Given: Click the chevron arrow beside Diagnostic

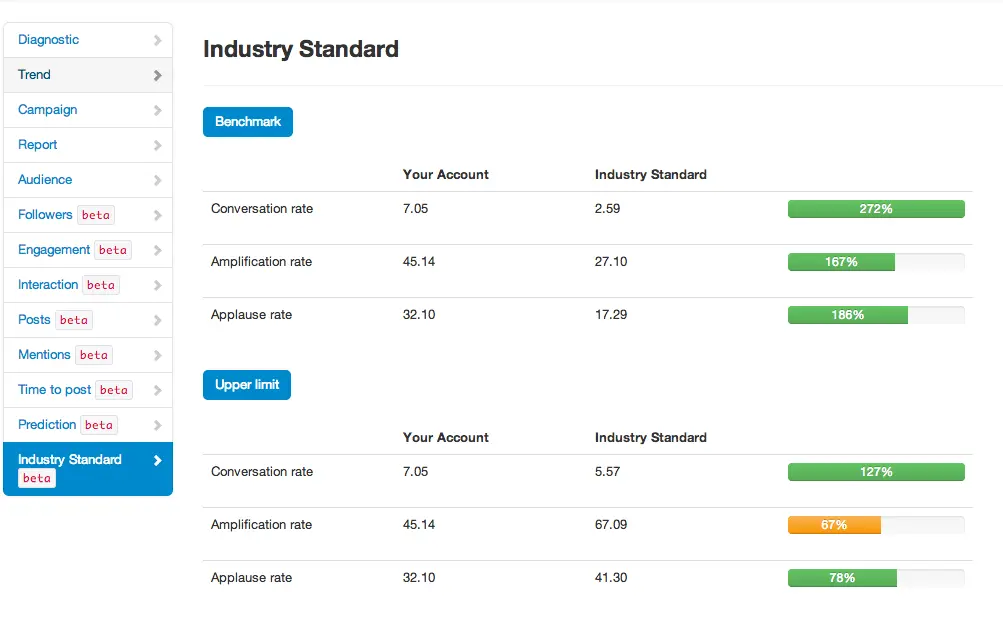Looking at the screenshot, I should pos(157,41).
